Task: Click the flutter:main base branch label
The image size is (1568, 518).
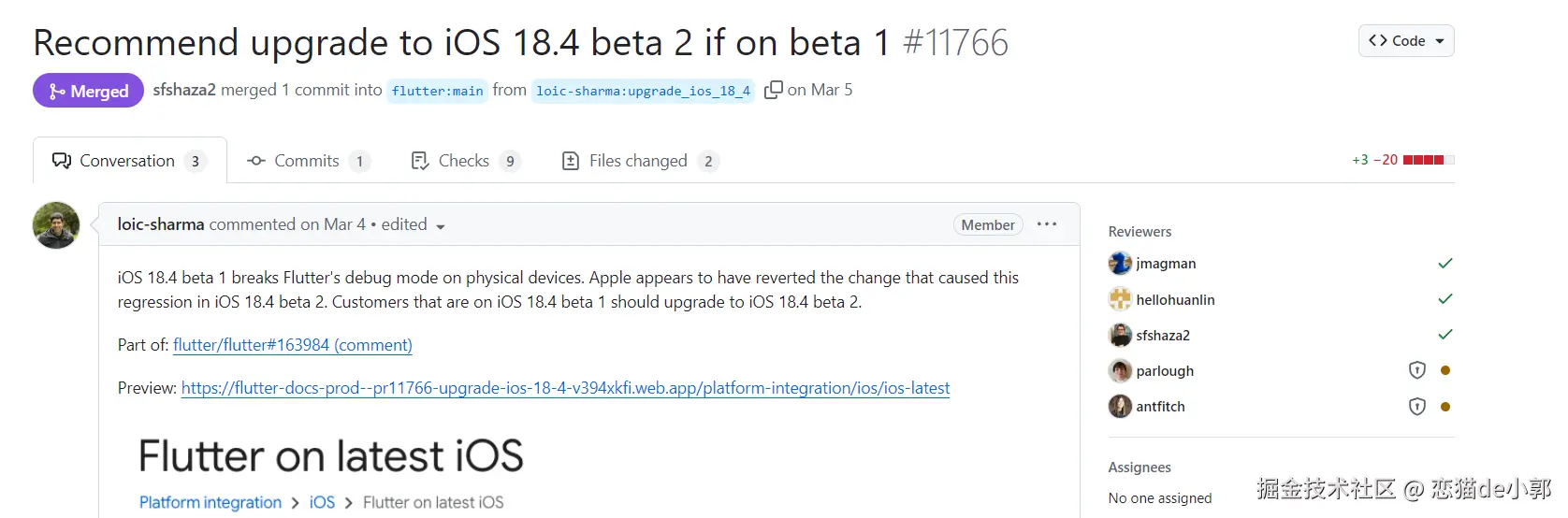Action: [437, 91]
